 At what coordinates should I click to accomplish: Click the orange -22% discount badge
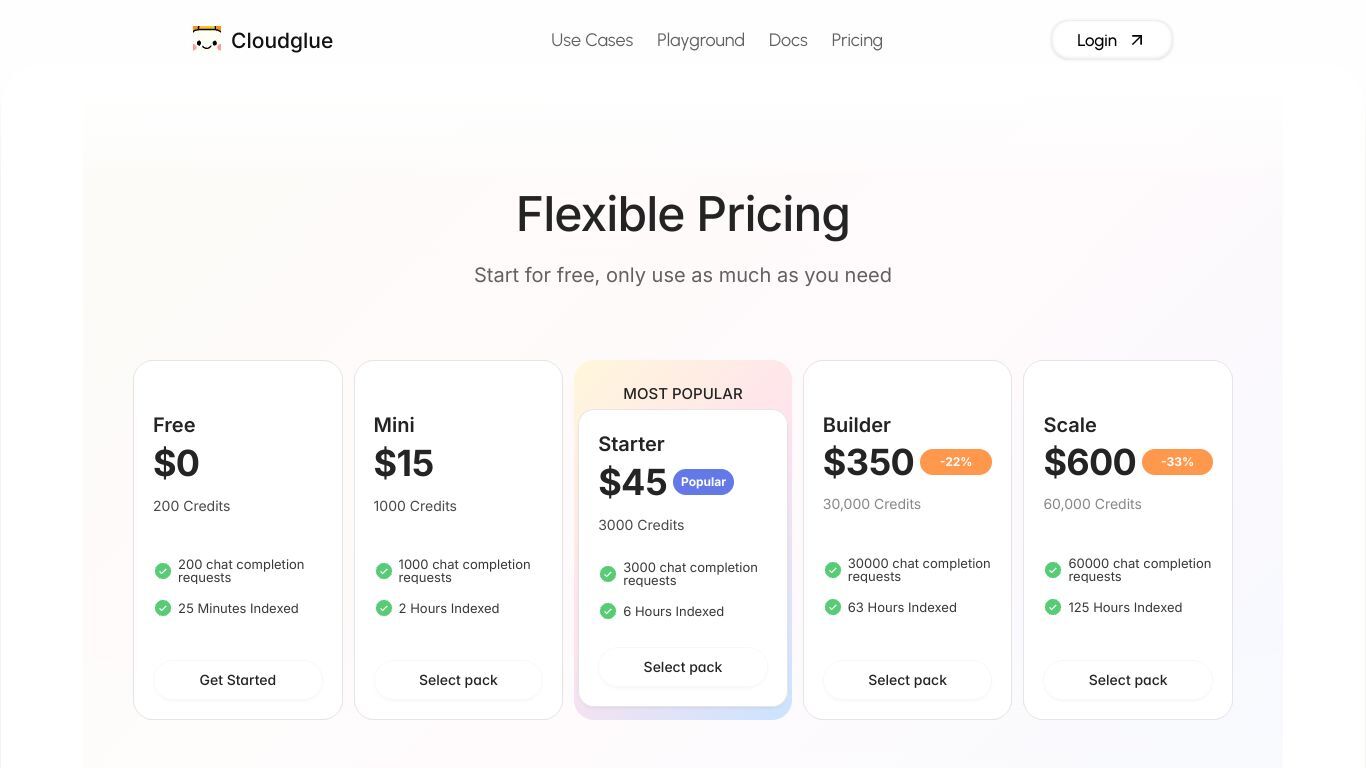pos(956,462)
